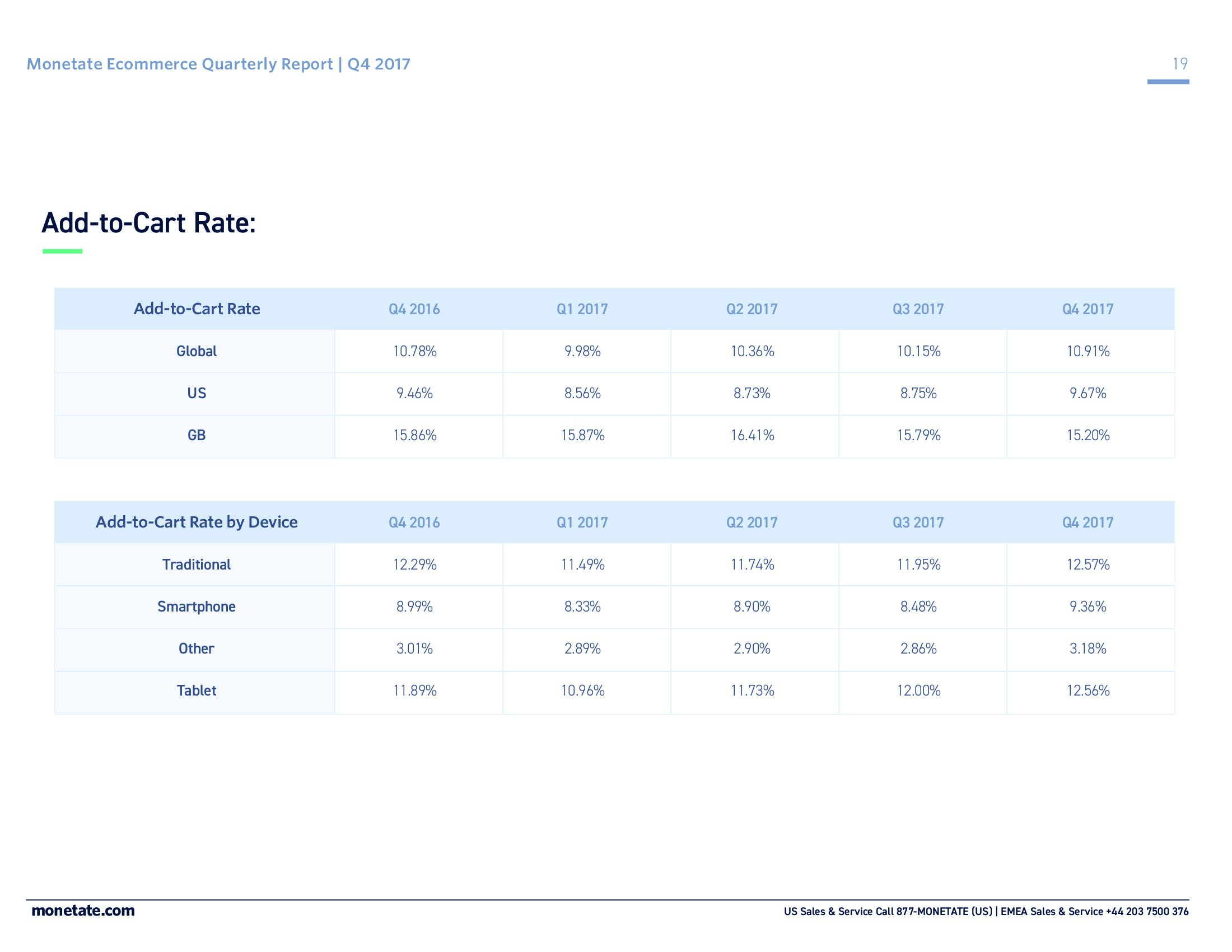Click the report header title text
This screenshot has width=1232, height=952.
(x=218, y=64)
